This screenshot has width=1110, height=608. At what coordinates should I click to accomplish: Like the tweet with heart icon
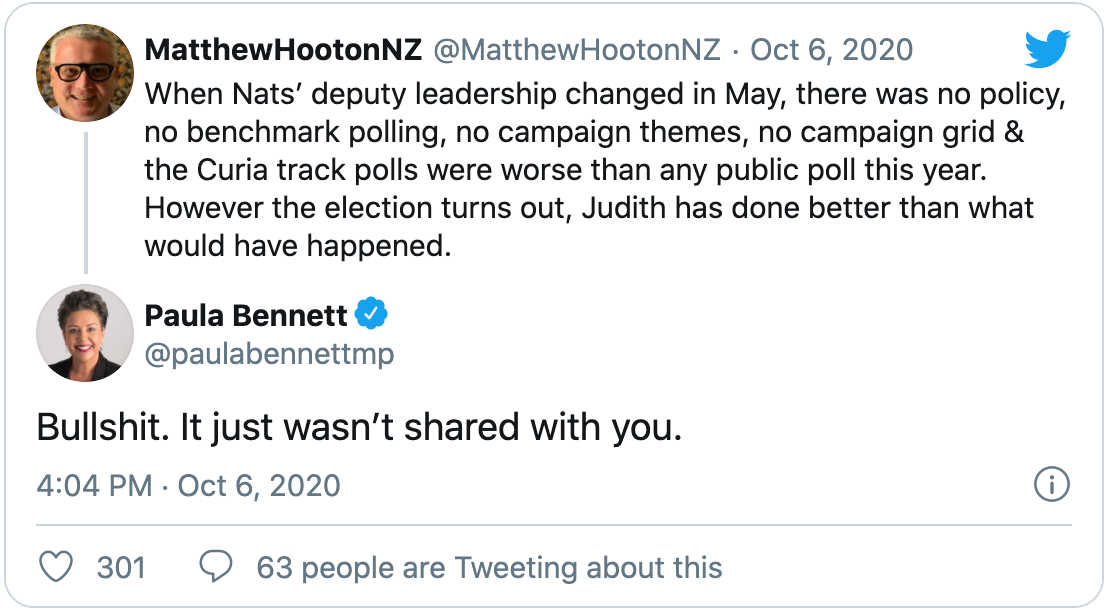pyautogui.click(x=55, y=567)
